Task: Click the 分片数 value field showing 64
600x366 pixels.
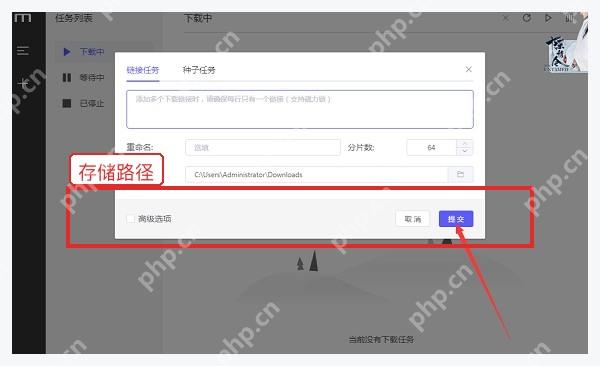Action: pos(431,147)
